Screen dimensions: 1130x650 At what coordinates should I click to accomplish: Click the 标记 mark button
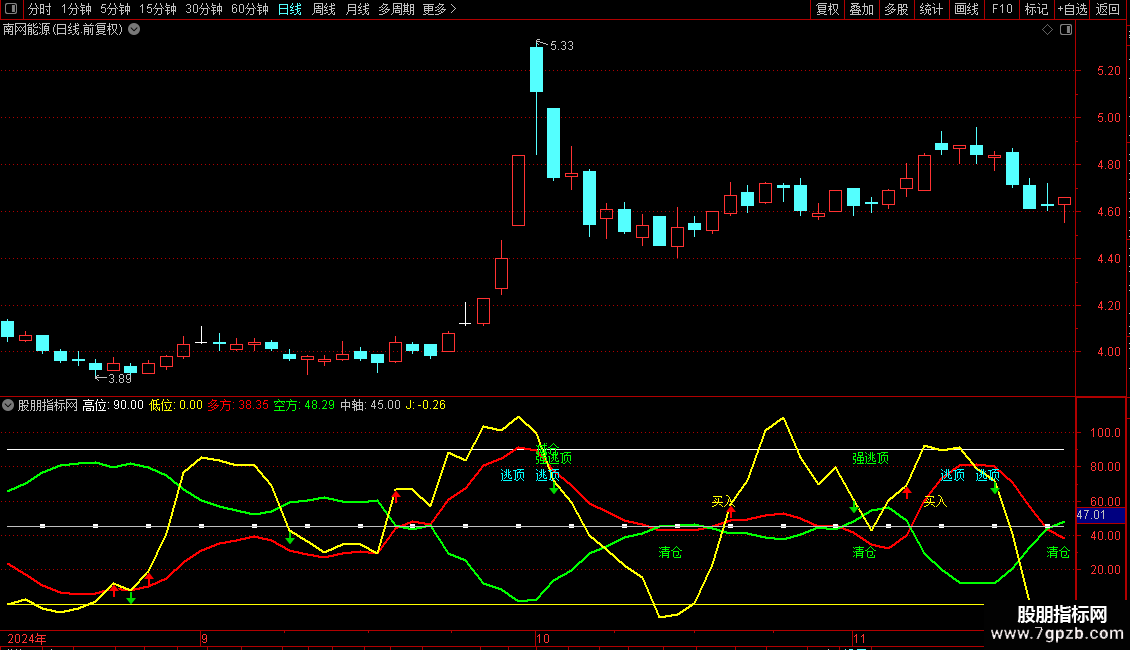(x=1036, y=9)
